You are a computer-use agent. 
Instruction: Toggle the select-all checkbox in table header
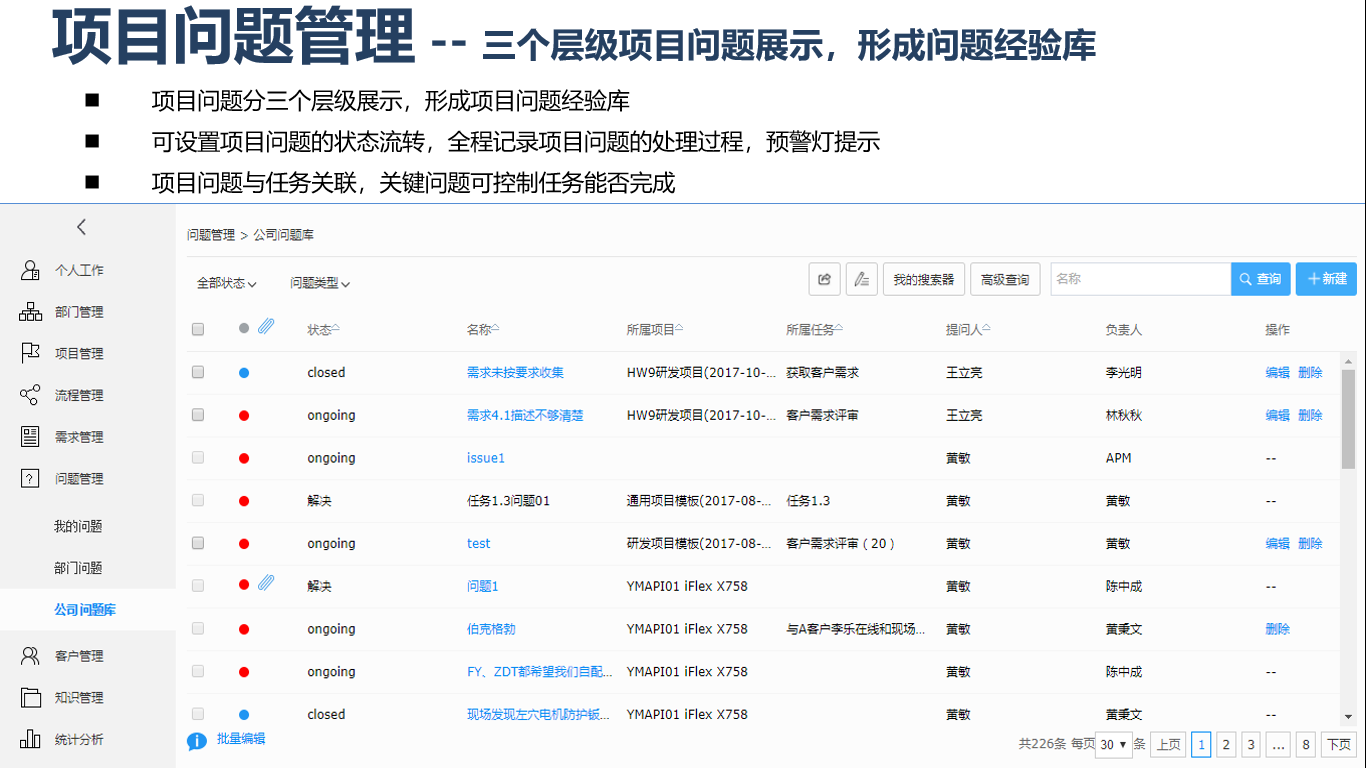pyautogui.click(x=198, y=329)
